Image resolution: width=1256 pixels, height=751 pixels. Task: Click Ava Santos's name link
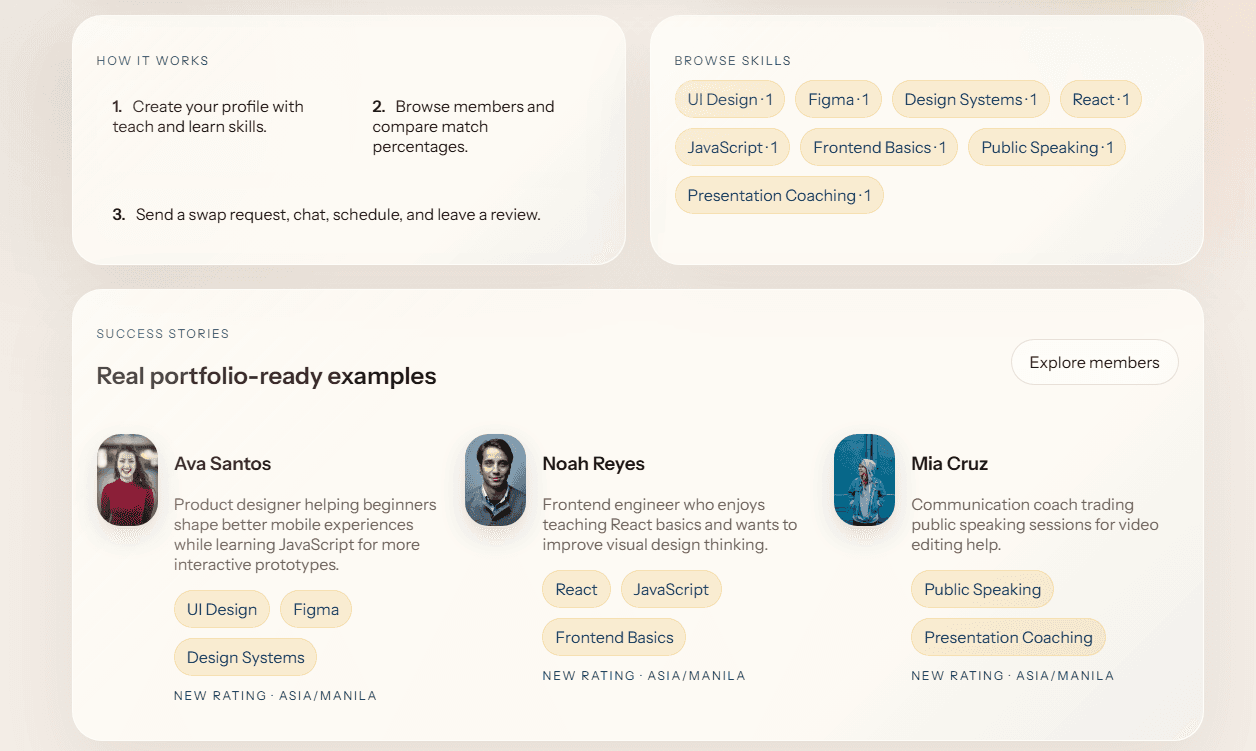pyautogui.click(x=222, y=463)
